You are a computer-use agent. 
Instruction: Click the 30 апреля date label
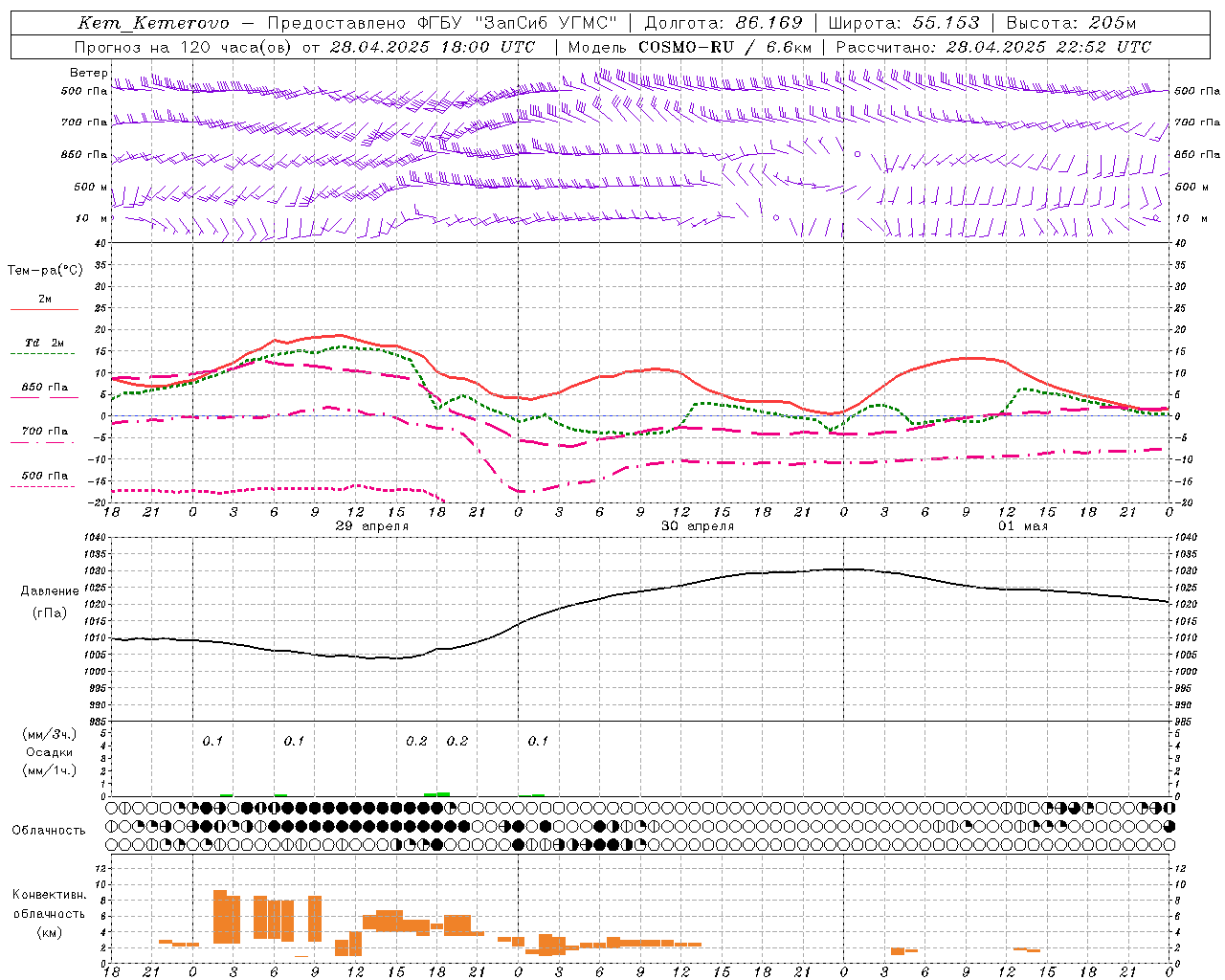click(x=698, y=526)
